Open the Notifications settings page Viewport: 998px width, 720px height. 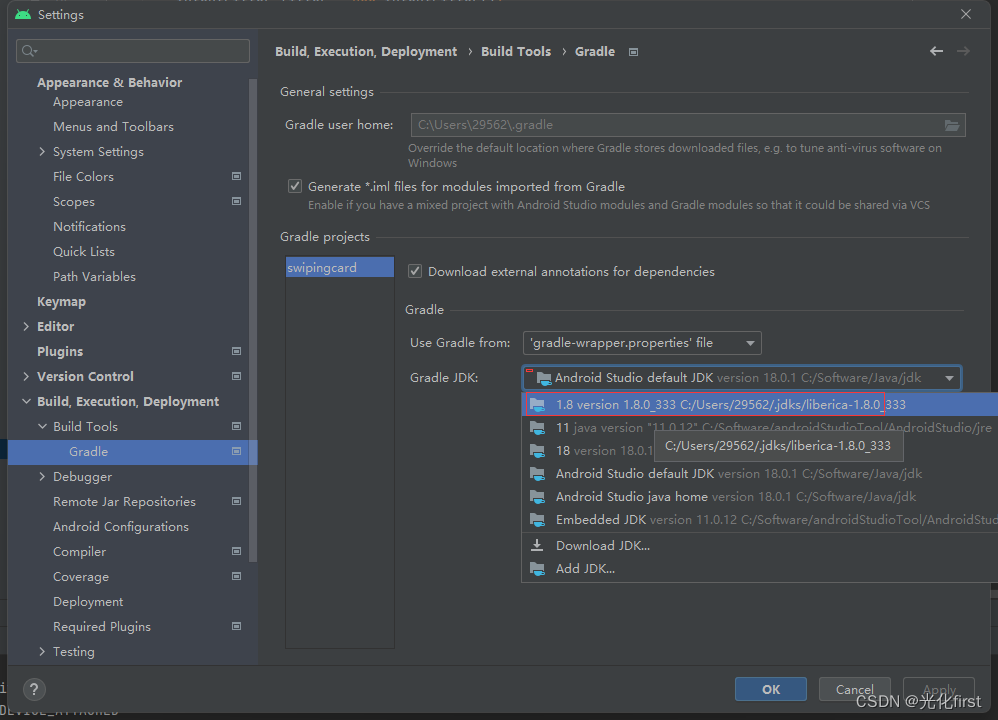pos(89,227)
